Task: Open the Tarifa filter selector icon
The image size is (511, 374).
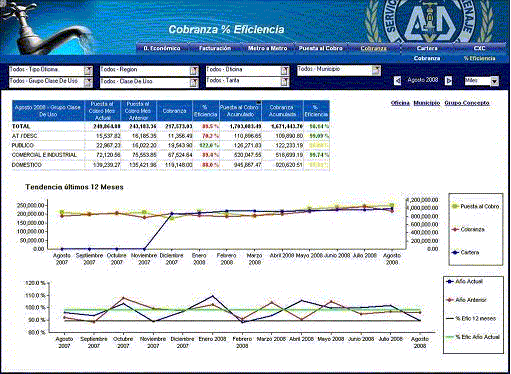Action: click(284, 82)
